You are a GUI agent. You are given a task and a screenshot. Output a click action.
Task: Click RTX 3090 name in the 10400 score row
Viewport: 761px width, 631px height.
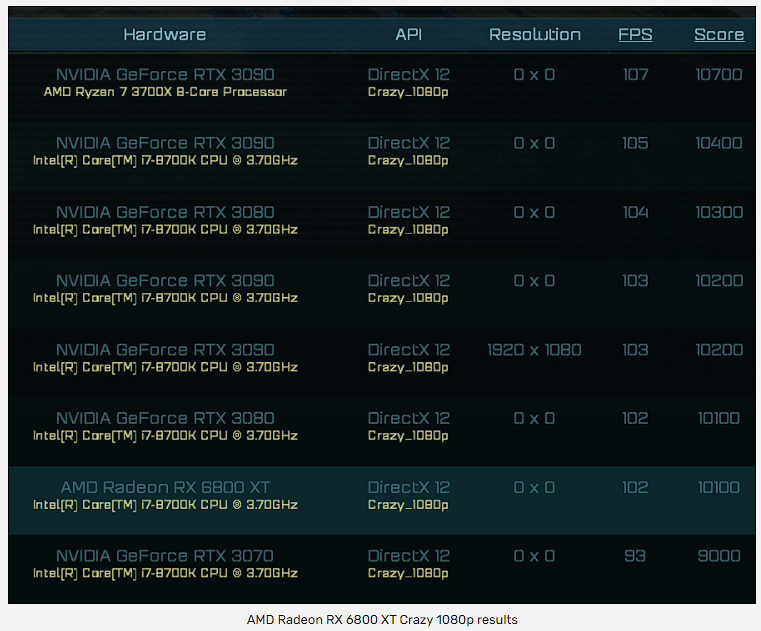pyautogui.click(x=165, y=143)
